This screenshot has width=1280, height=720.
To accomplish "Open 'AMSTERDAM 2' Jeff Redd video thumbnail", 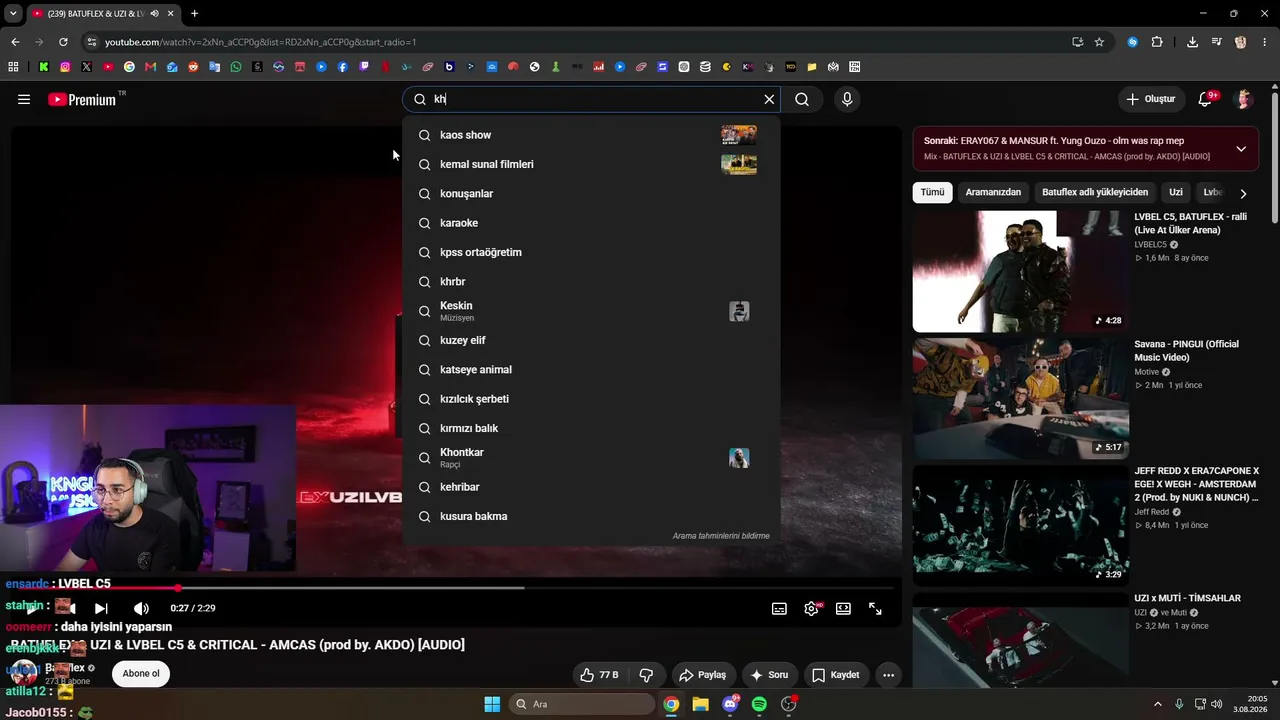I will coord(1020,525).
